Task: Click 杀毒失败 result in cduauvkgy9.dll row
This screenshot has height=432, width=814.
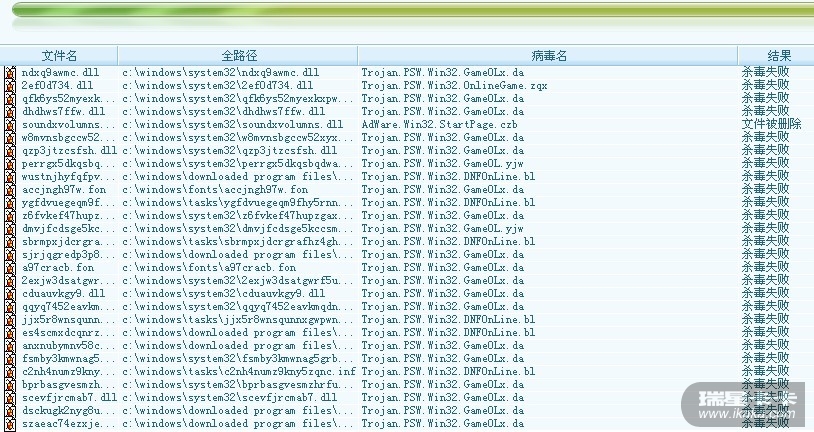Action: pyautogui.click(x=765, y=293)
